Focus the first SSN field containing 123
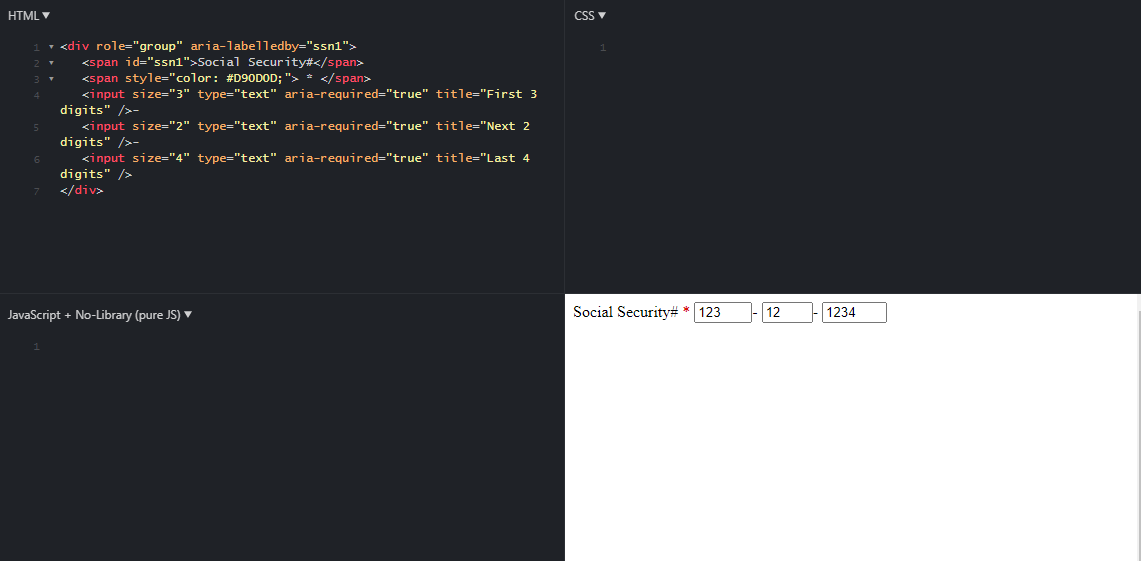This screenshot has width=1141, height=561. tap(722, 313)
